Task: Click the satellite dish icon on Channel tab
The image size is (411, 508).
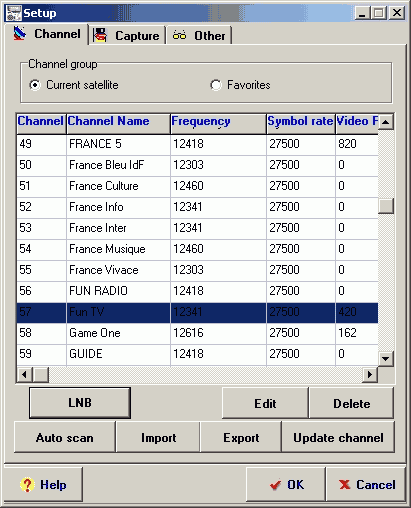Action: tap(20, 34)
